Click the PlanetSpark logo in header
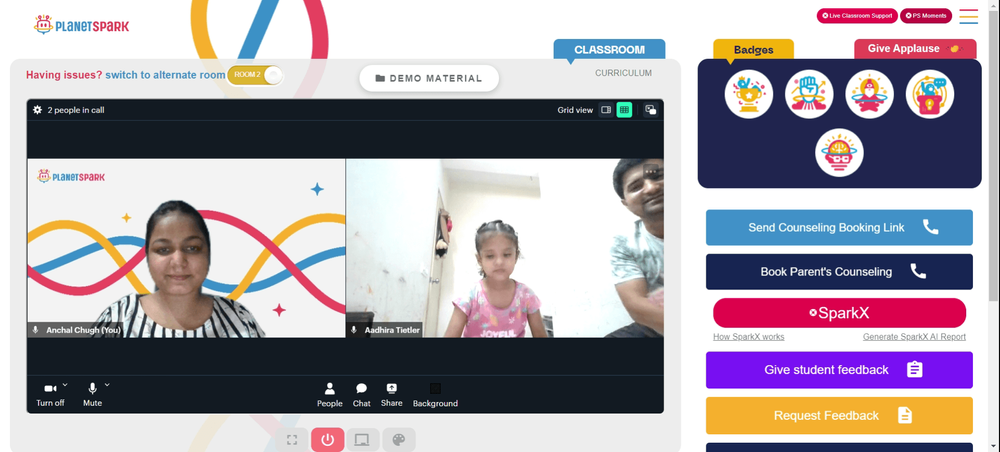 pos(82,26)
